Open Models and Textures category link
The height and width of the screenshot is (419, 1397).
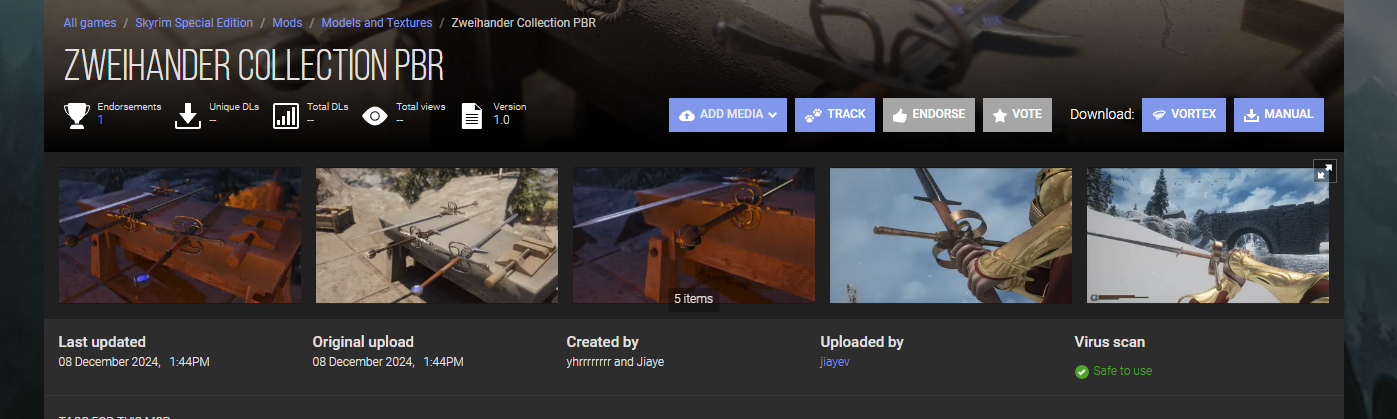[x=377, y=22]
